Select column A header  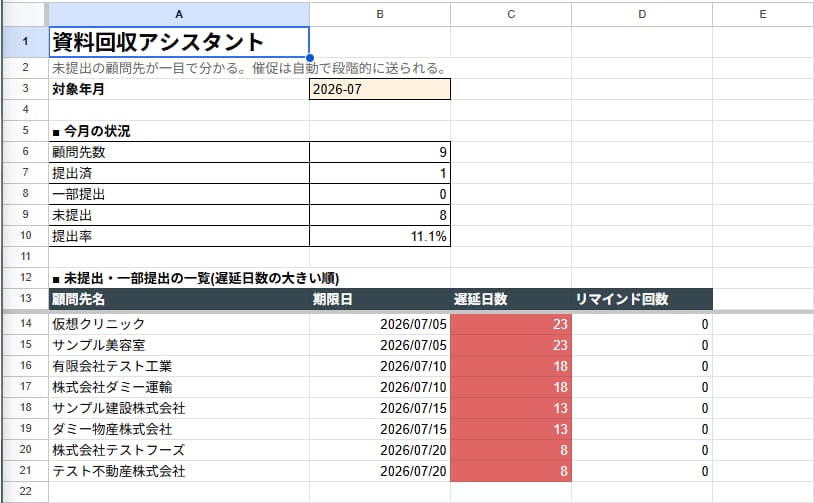click(179, 14)
